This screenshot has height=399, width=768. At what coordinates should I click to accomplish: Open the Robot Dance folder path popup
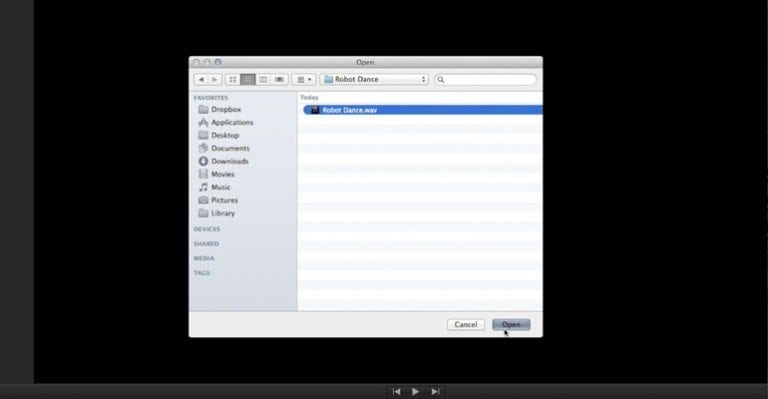click(x=374, y=79)
